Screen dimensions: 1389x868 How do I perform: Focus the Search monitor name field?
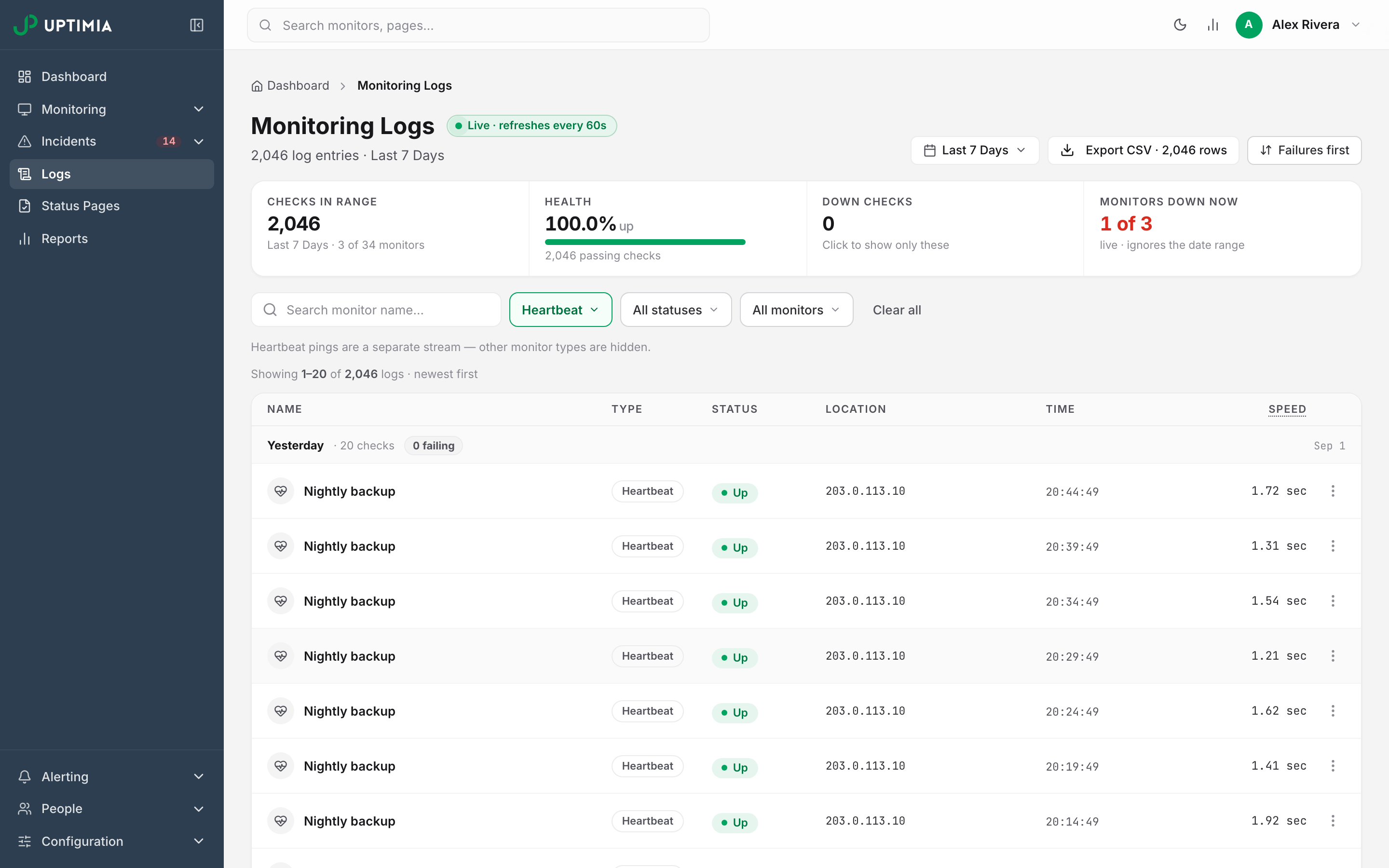pyautogui.click(x=376, y=310)
